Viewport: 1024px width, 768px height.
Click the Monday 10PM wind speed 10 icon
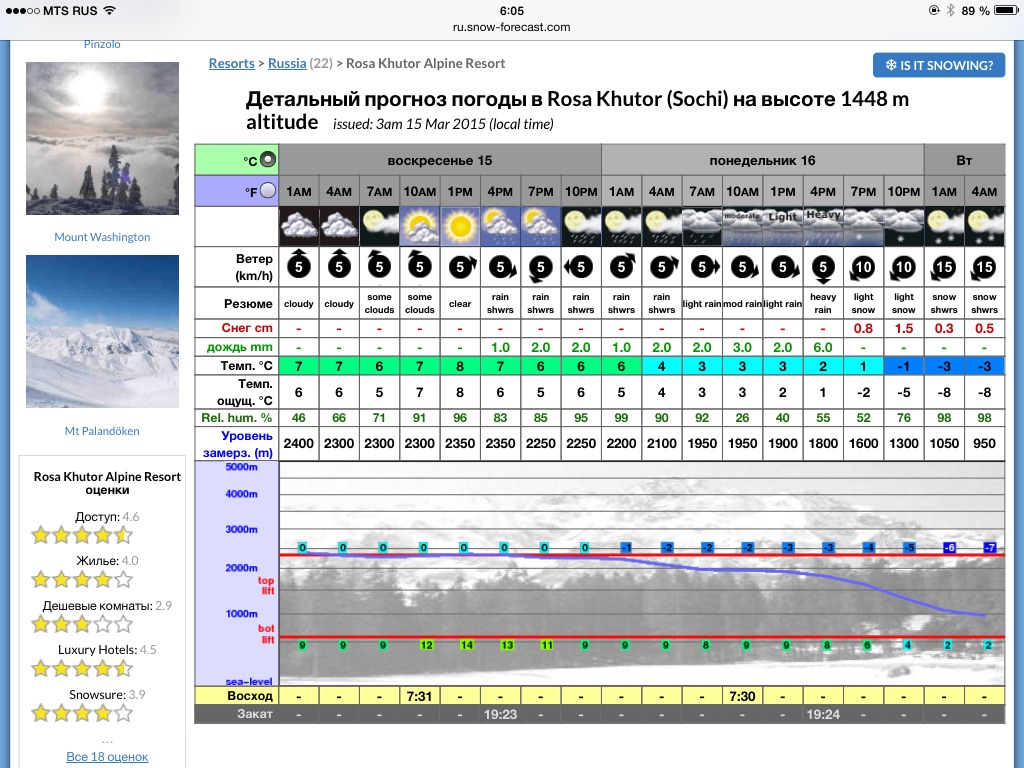coord(904,266)
